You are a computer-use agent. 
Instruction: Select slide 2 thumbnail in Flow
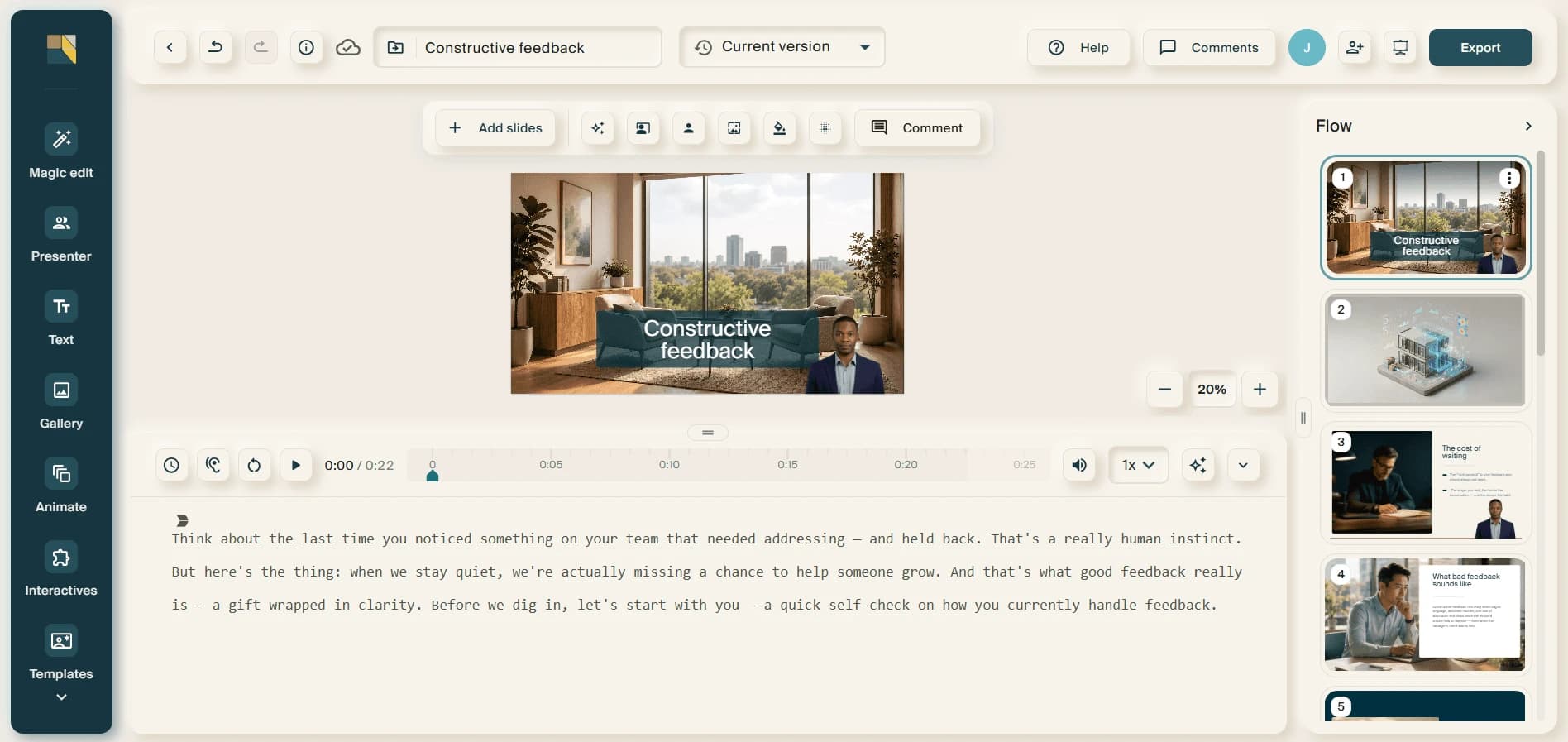[x=1426, y=350]
